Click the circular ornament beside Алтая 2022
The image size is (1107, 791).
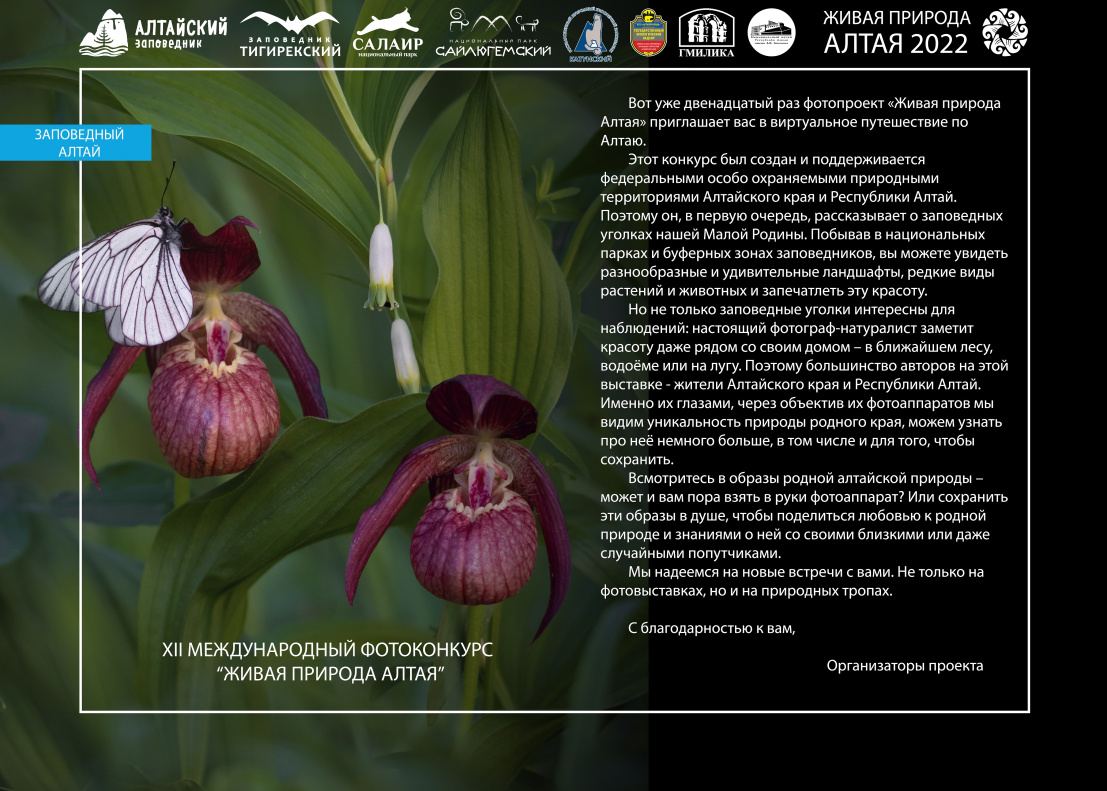(x=1003, y=32)
